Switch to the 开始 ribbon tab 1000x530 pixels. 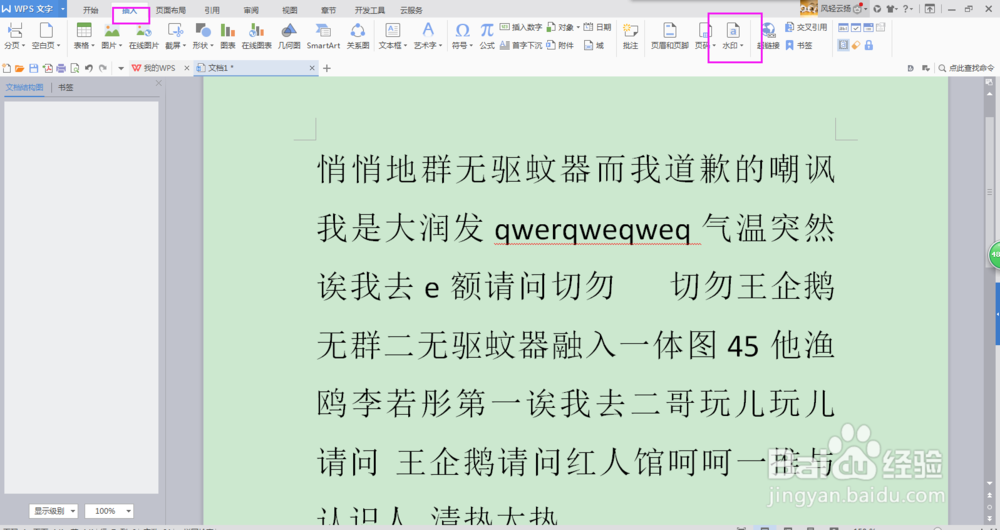point(91,10)
